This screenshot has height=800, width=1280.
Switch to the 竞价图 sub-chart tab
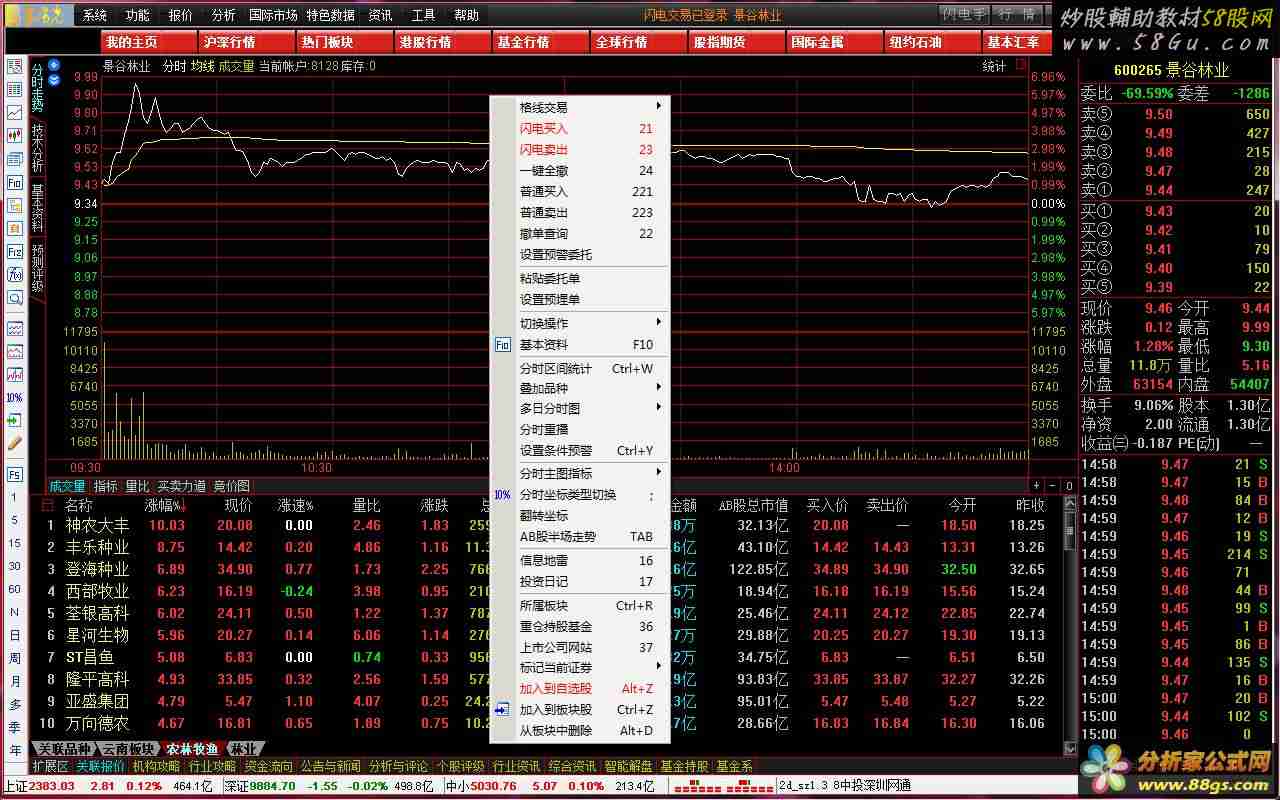click(x=231, y=486)
